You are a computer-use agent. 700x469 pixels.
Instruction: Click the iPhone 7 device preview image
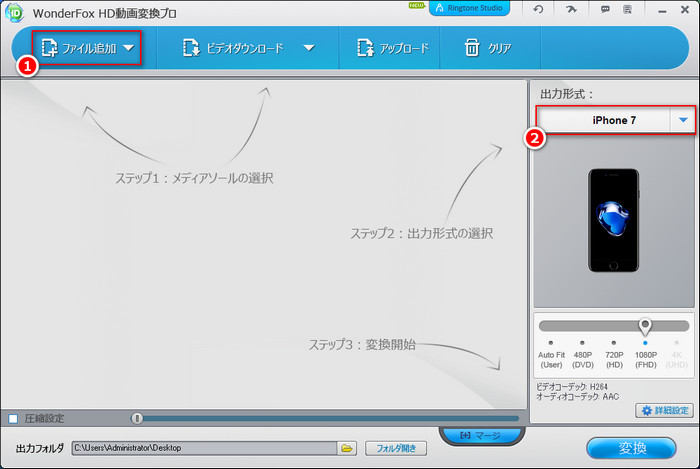click(614, 218)
